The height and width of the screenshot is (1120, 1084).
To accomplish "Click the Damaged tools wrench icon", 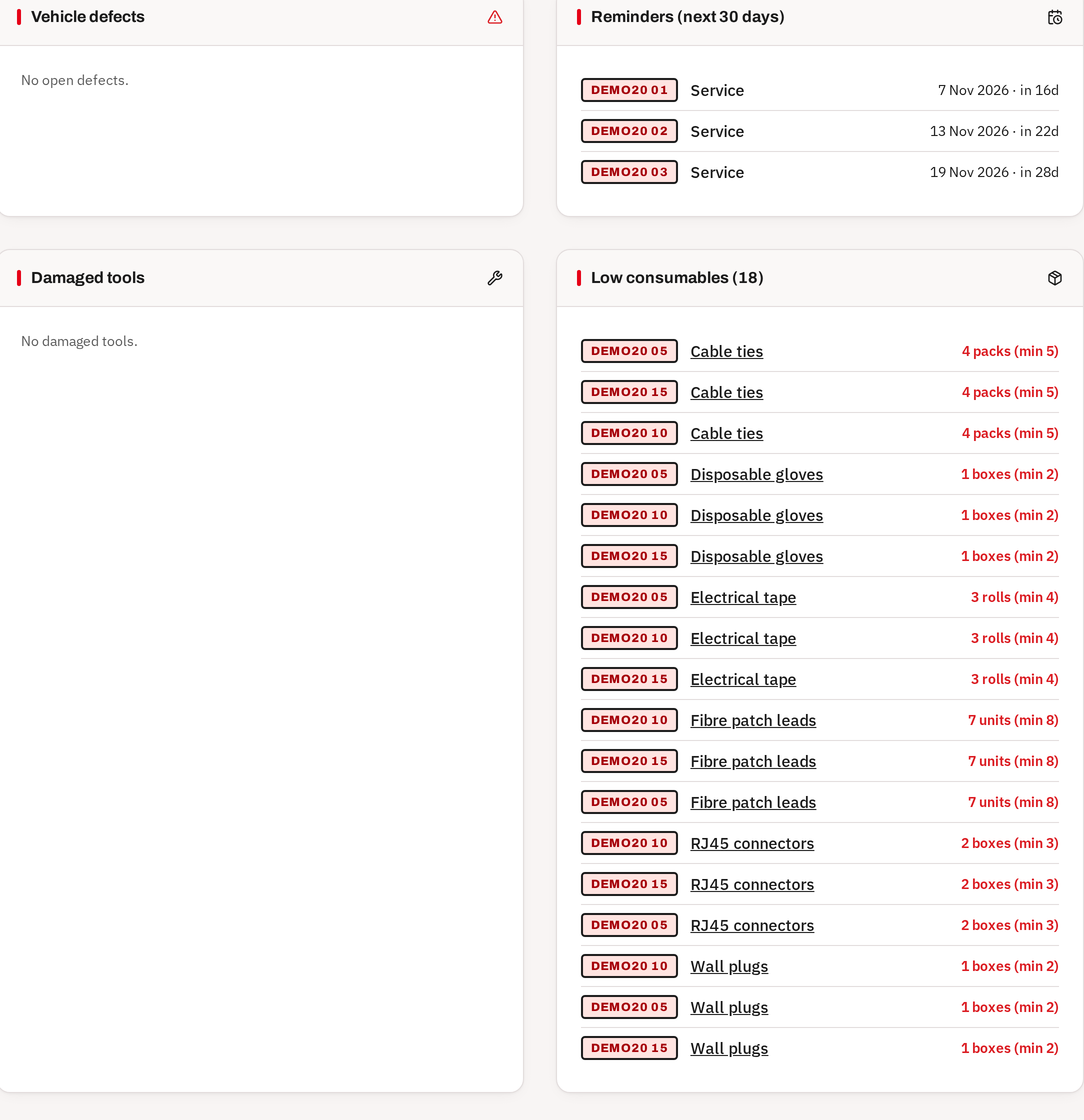I will (495, 278).
